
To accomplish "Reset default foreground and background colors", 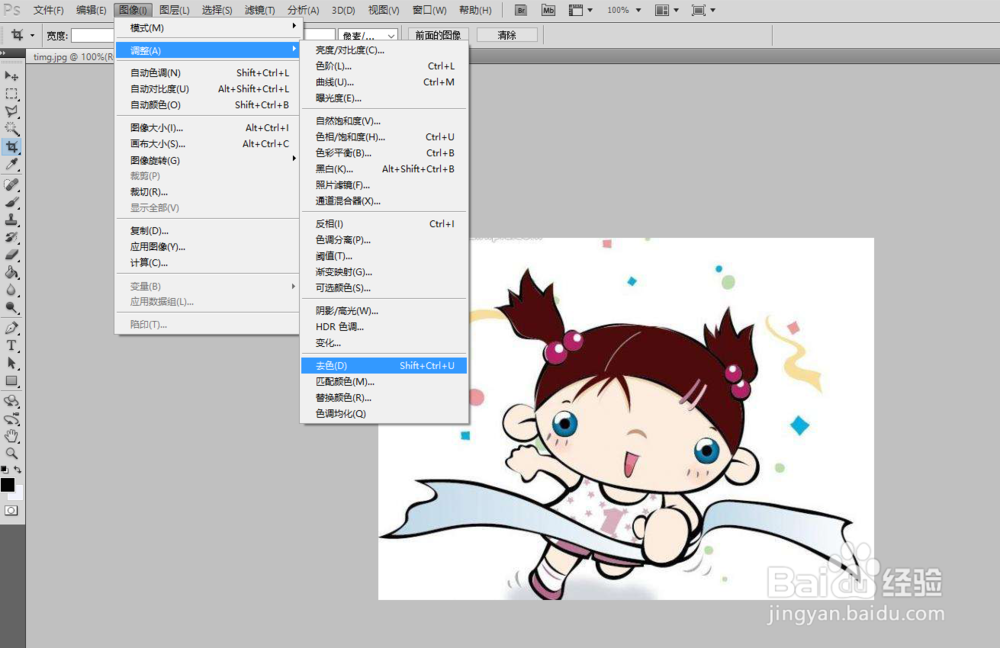I will point(4,469).
